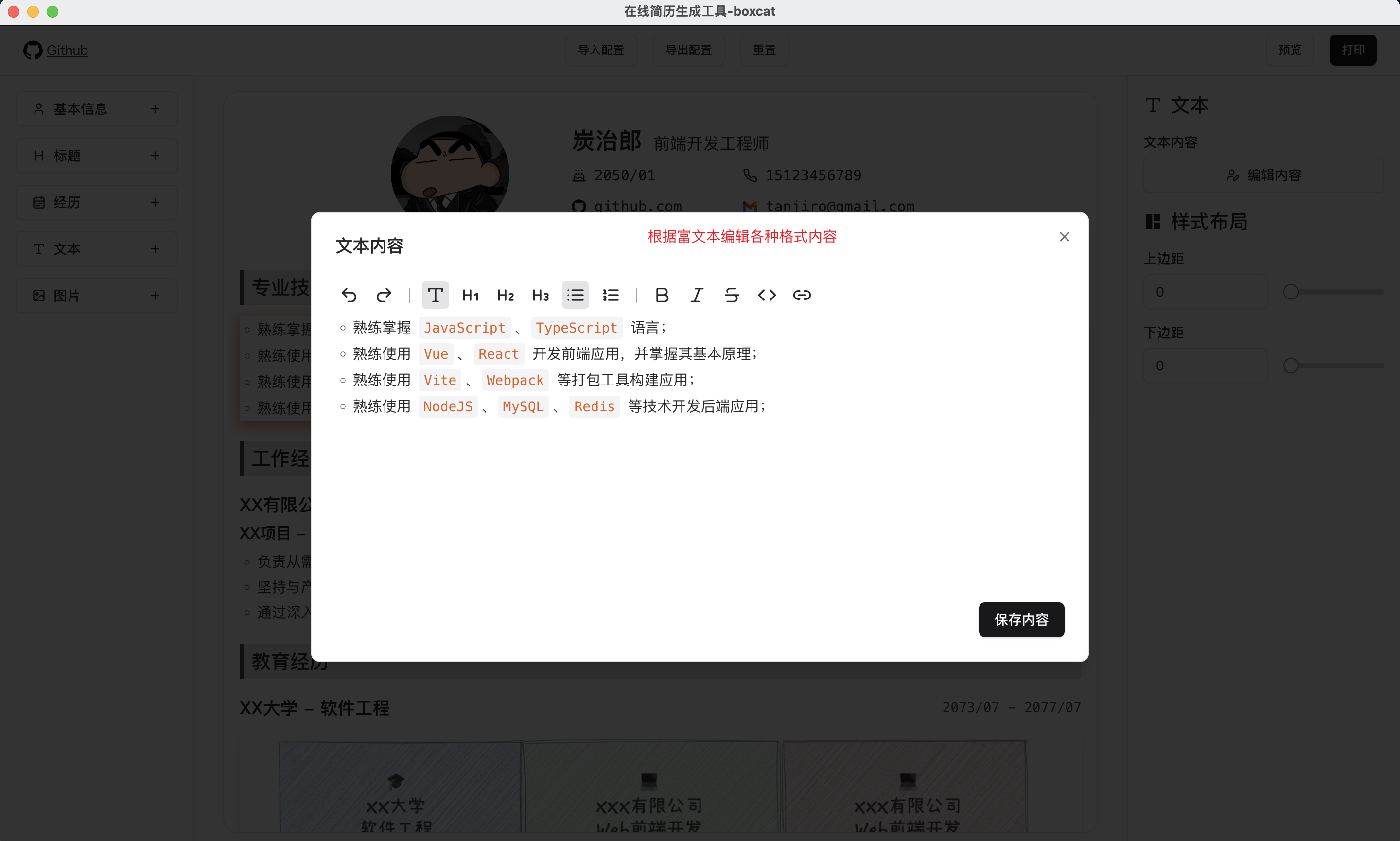The height and width of the screenshot is (841, 1400).
Task: Click the 编辑内容 button in right panel
Action: (1264, 175)
